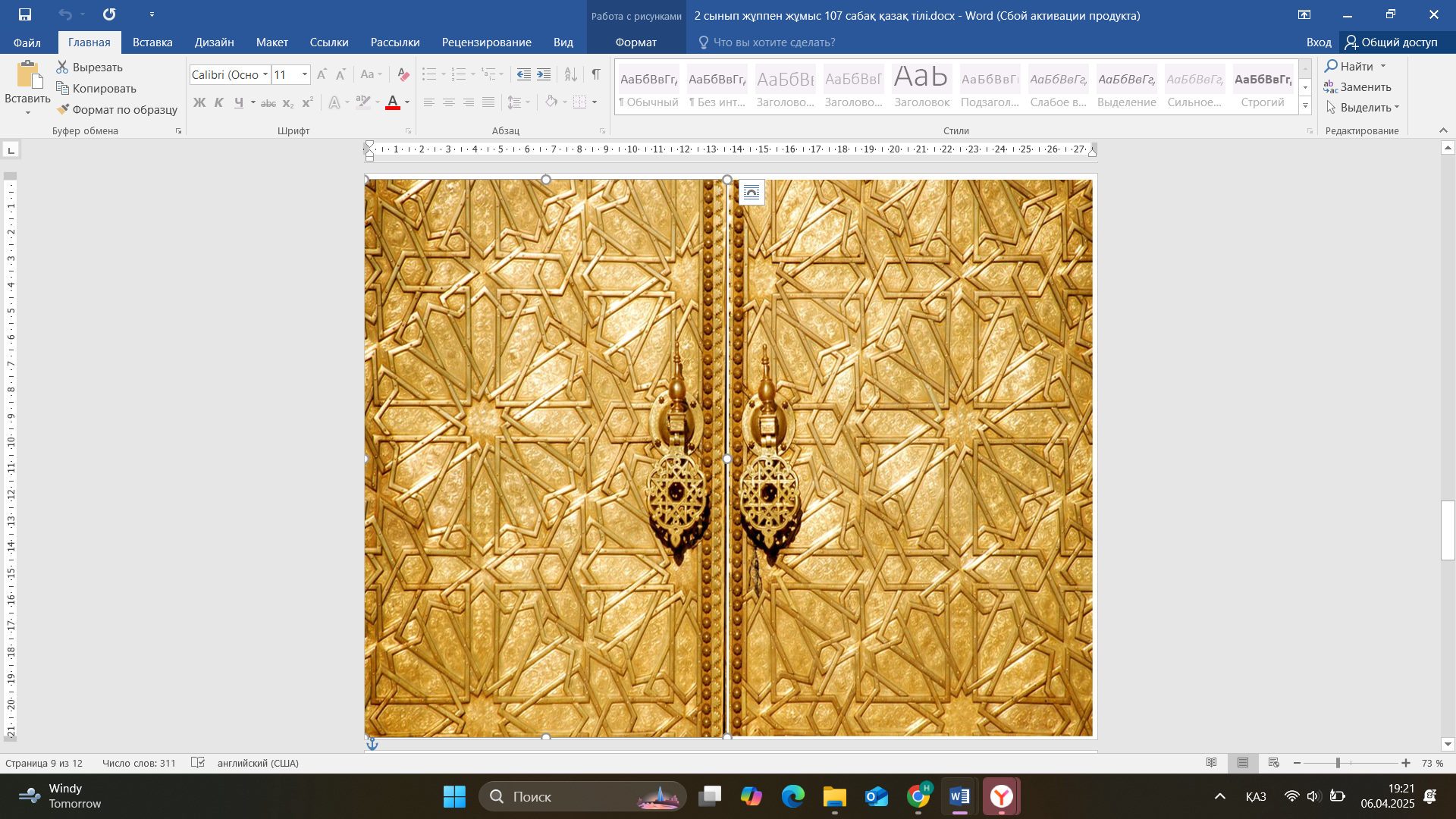The width and height of the screenshot is (1456, 819).
Task: Switch to the Вставка tab
Action: [152, 42]
